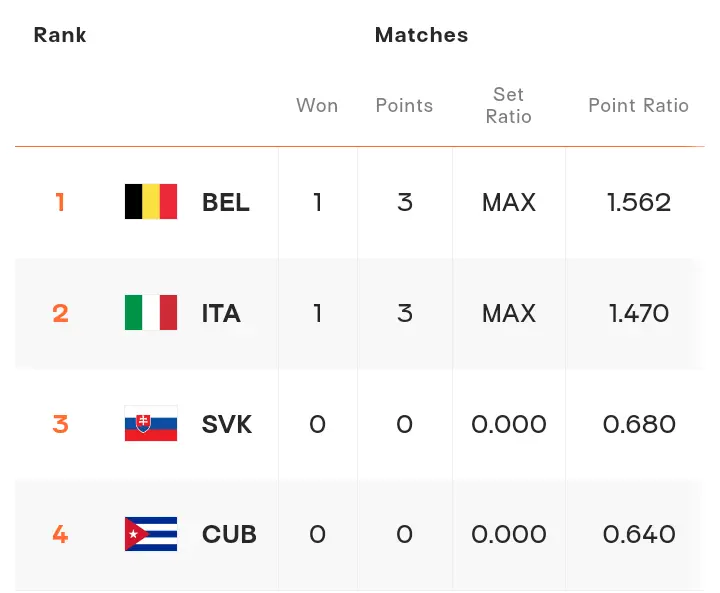Sort by the Won column header
This screenshot has width=720, height=593.
click(x=317, y=106)
